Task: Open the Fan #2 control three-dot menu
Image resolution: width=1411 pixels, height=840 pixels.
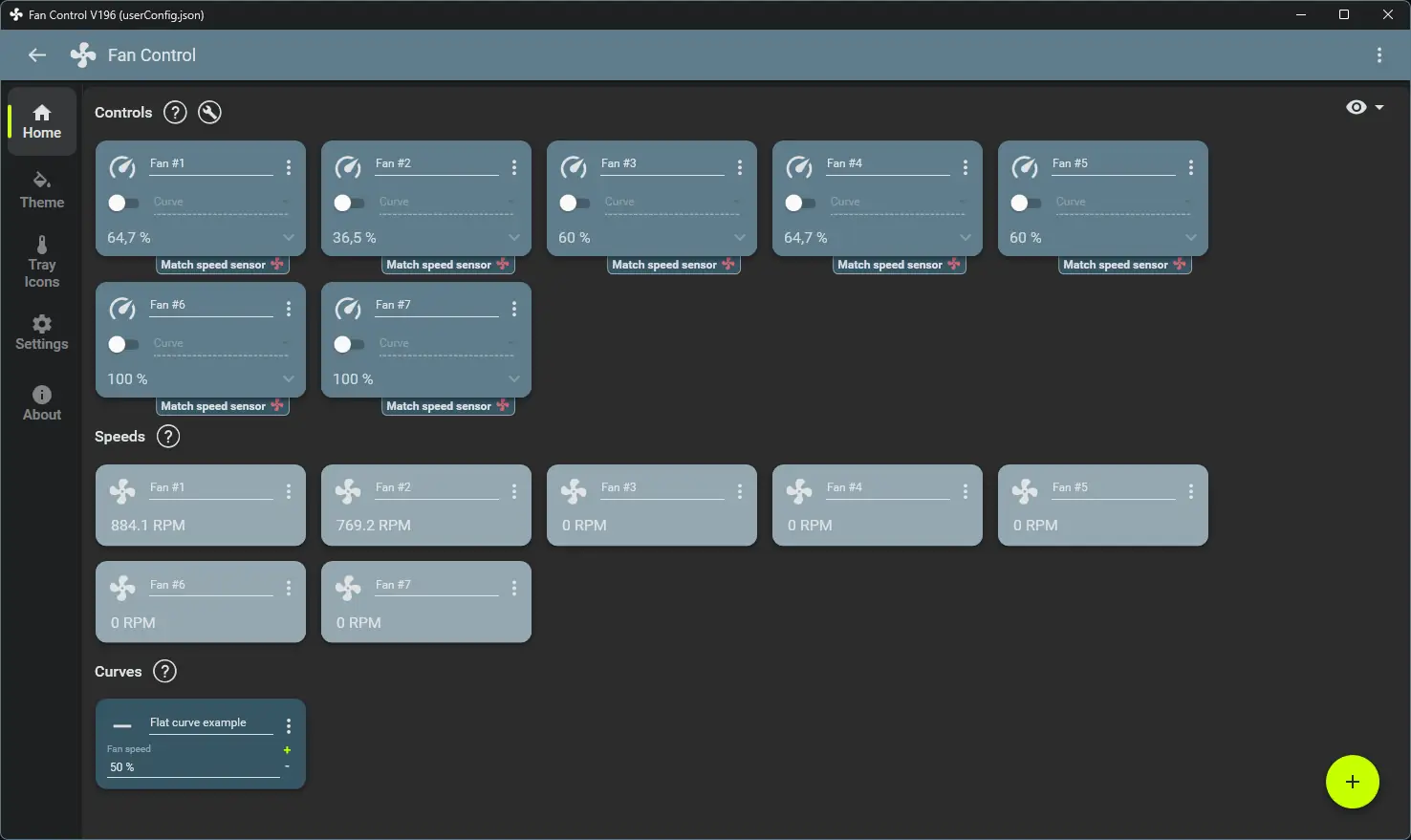Action: [x=514, y=167]
